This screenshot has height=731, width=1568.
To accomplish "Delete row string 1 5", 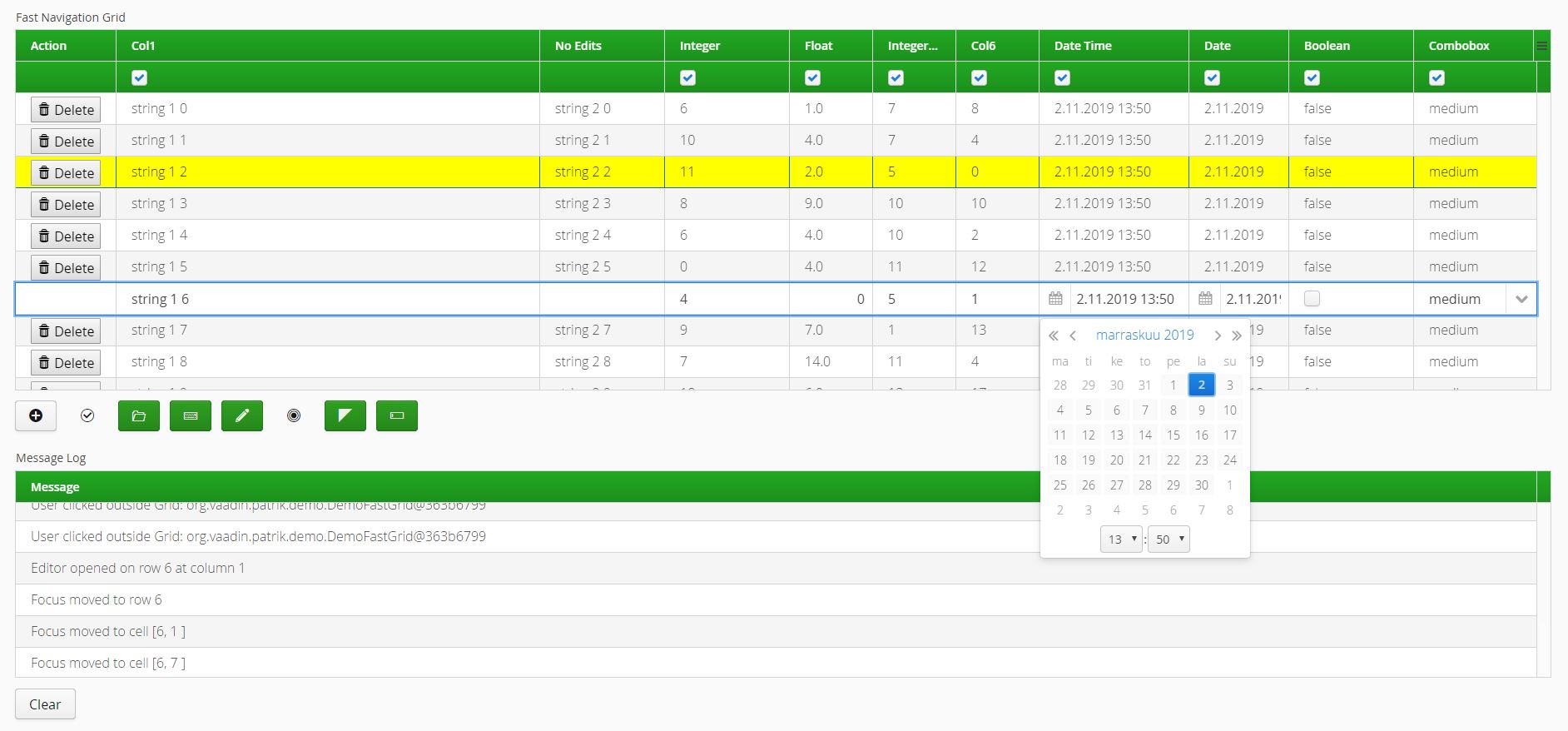I will pos(66,267).
